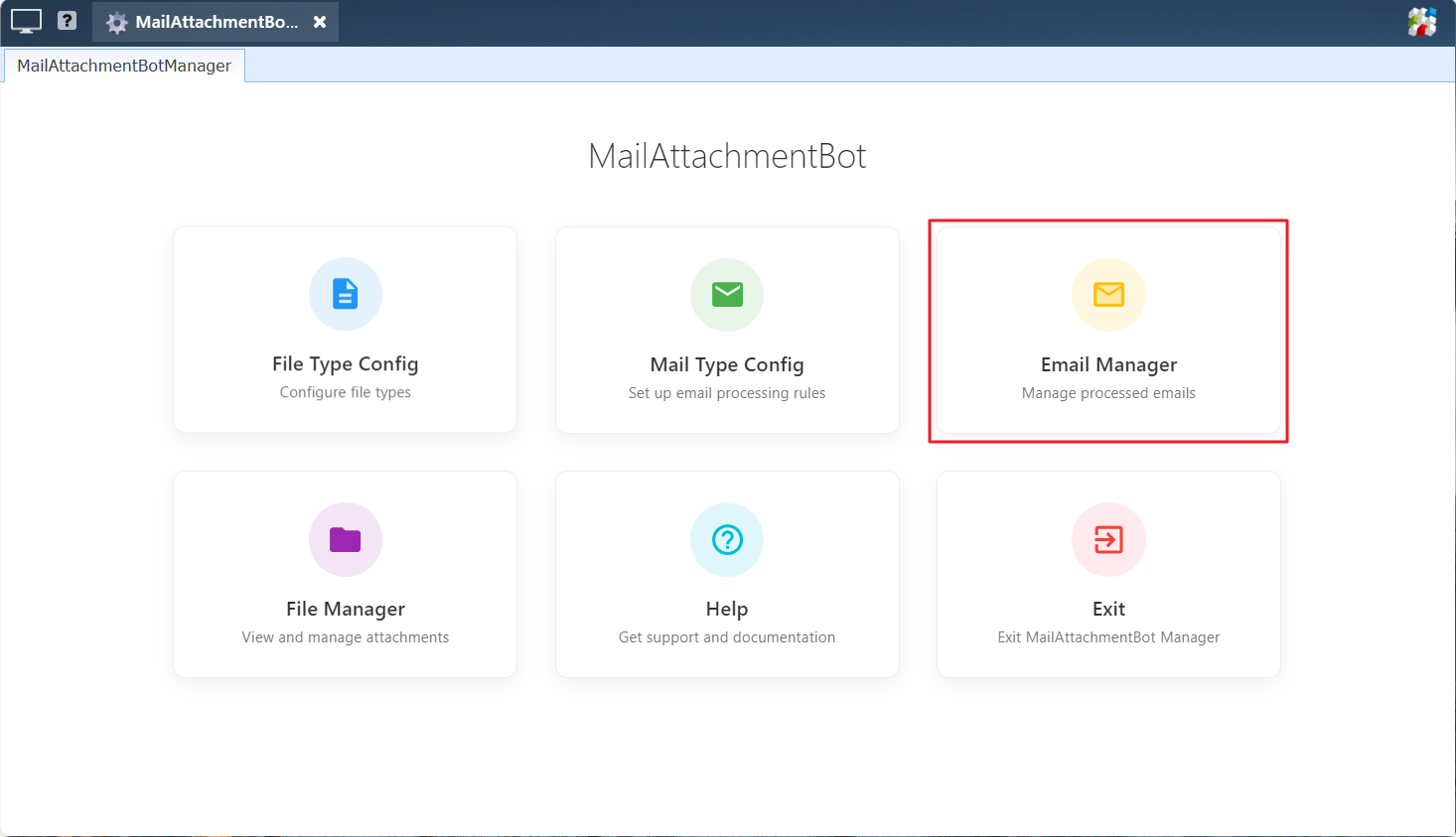Open the File Type Config title
The width and height of the screenshot is (1456, 837).
pos(345,364)
